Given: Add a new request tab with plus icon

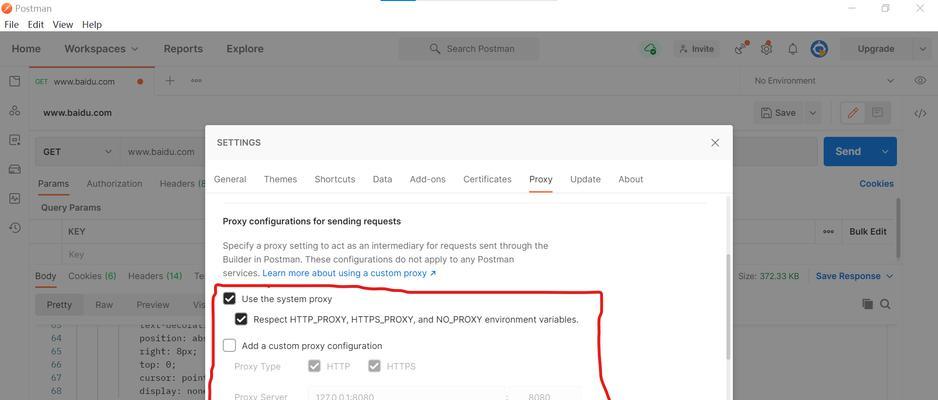Looking at the screenshot, I should click(170, 81).
